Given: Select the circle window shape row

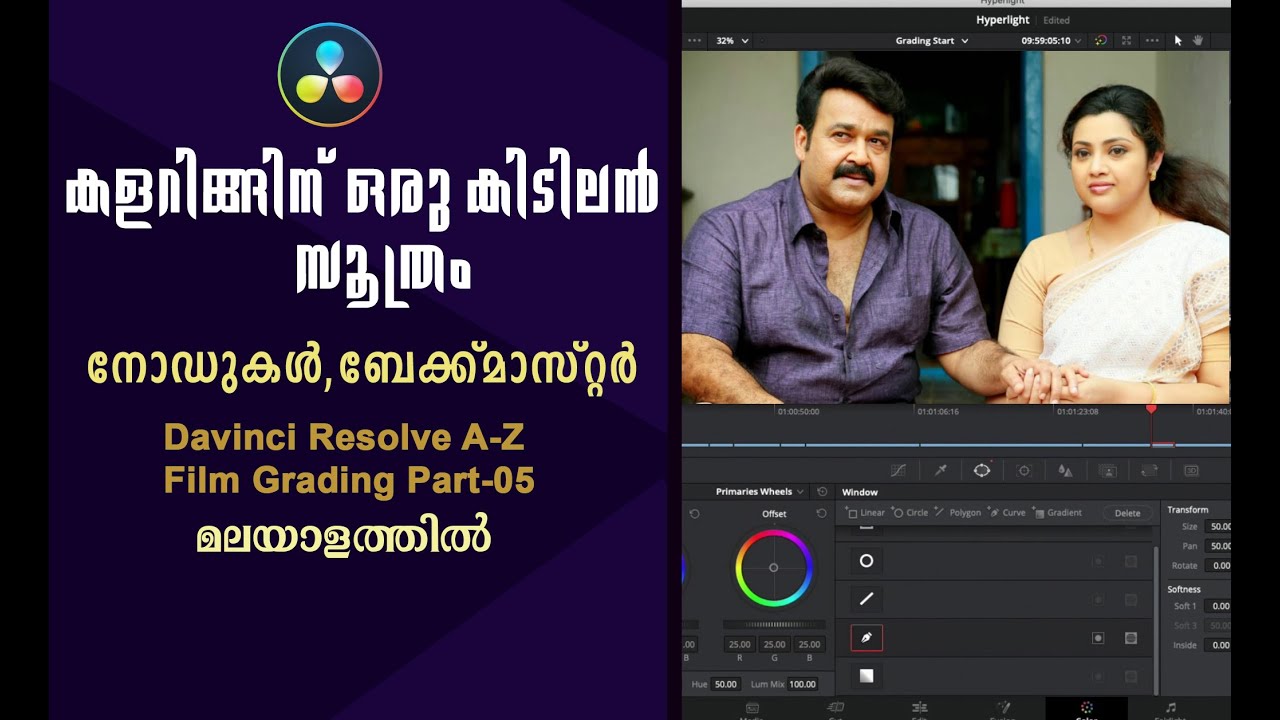Looking at the screenshot, I should tap(866, 561).
